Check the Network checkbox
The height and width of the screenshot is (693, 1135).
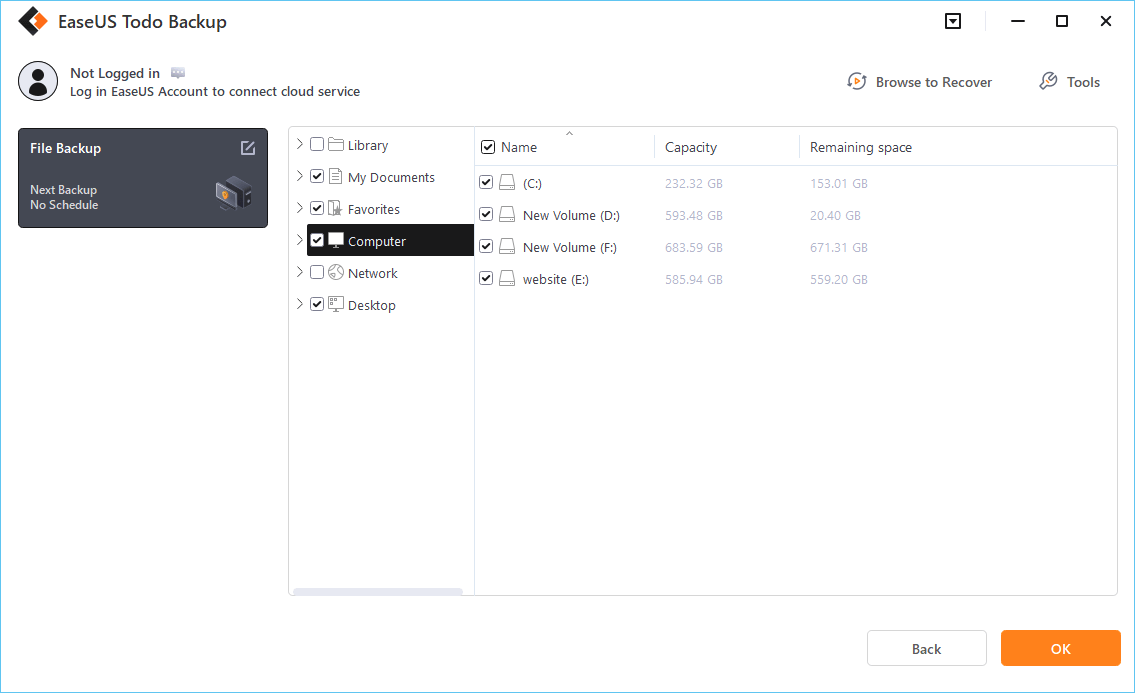(317, 272)
